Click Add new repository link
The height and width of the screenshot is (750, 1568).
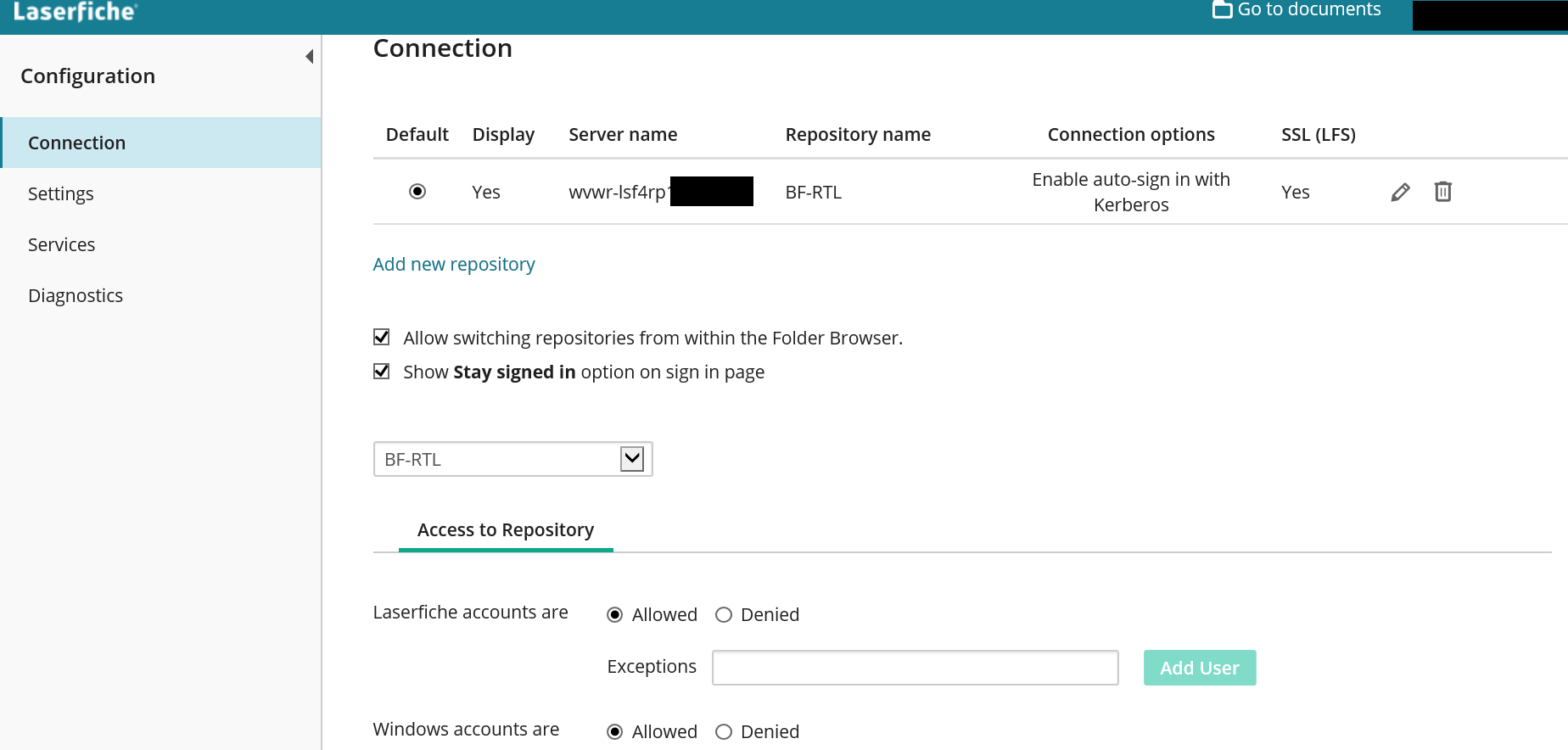[x=454, y=265]
